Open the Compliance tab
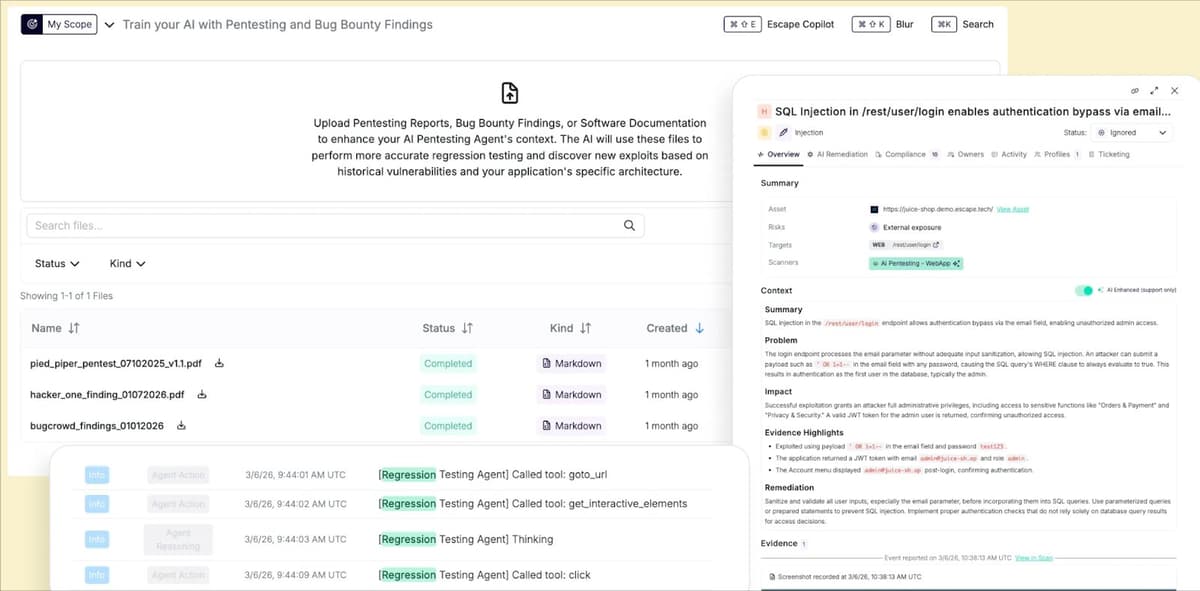This screenshot has width=1200, height=591. click(x=907, y=154)
